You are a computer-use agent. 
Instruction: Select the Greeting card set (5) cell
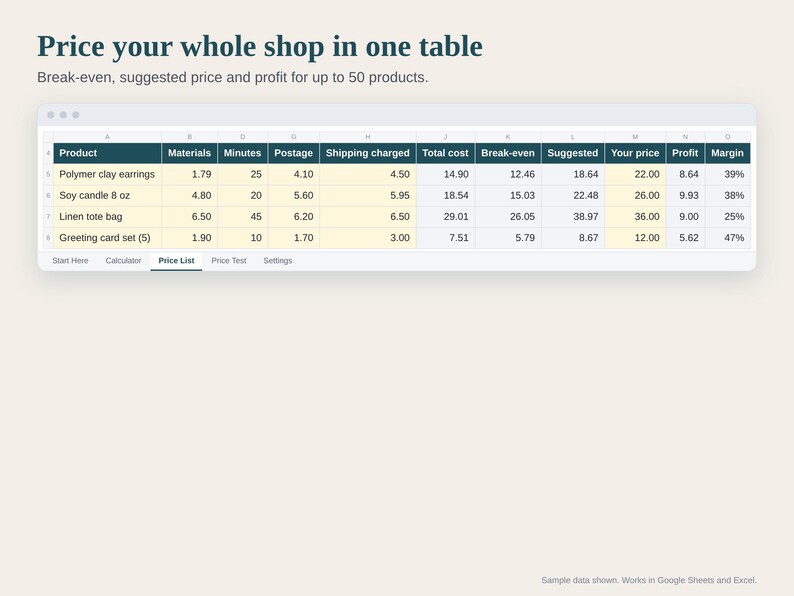(107, 238)
